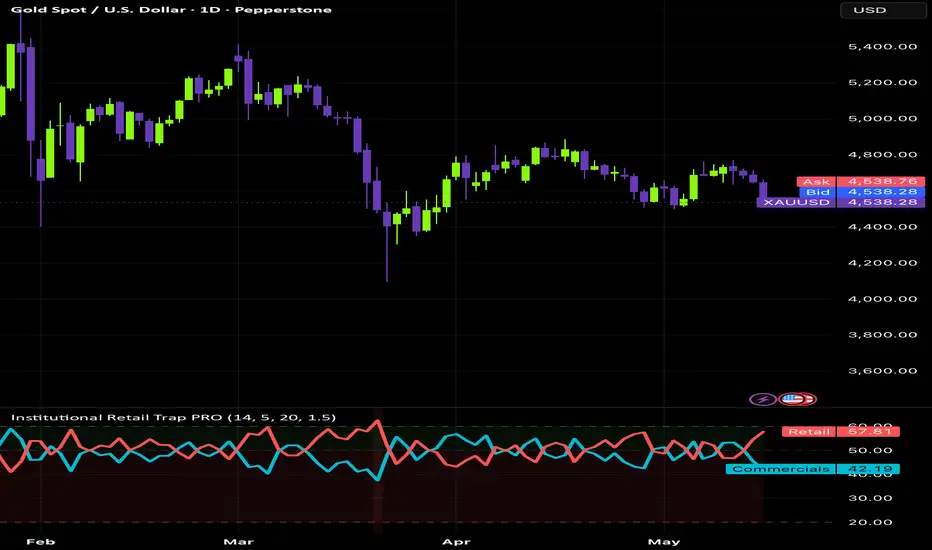The width and height of the screenshot is (932, 550).
Task: Click the 20.00 indicator scale label
Action: click(870, 522)
